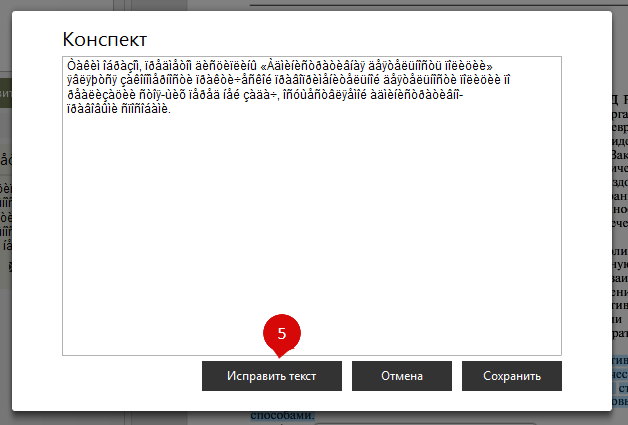Click the Исправить текст button
628x425 pixels.
[x=272, y=376]
